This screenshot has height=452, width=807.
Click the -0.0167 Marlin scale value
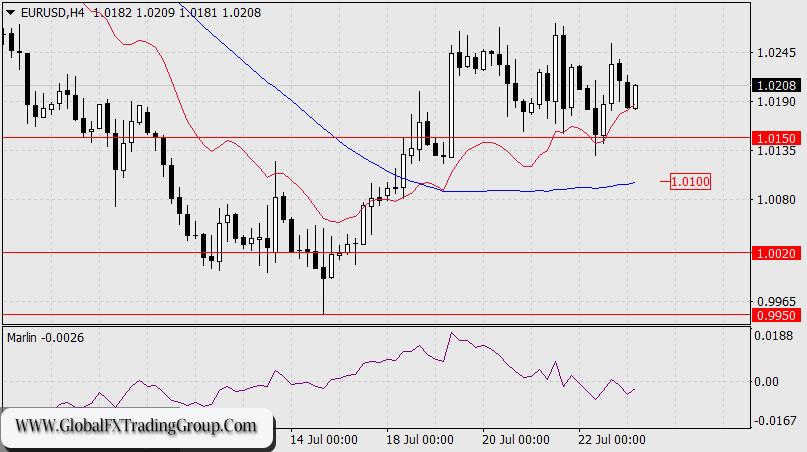tap(774, 421)
